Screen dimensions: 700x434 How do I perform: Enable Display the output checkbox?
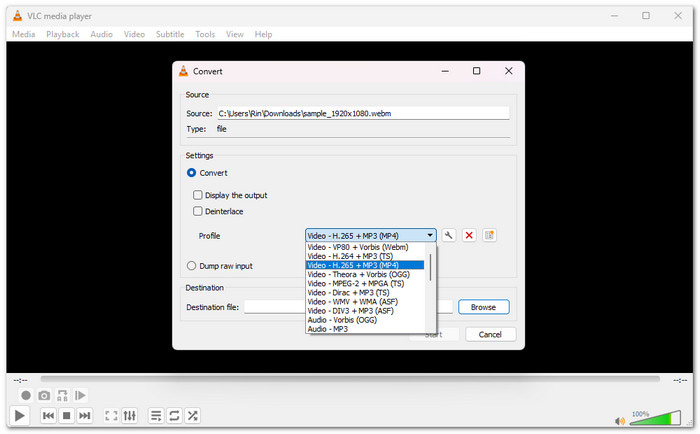pyautogui.click(x=198, y=195)
